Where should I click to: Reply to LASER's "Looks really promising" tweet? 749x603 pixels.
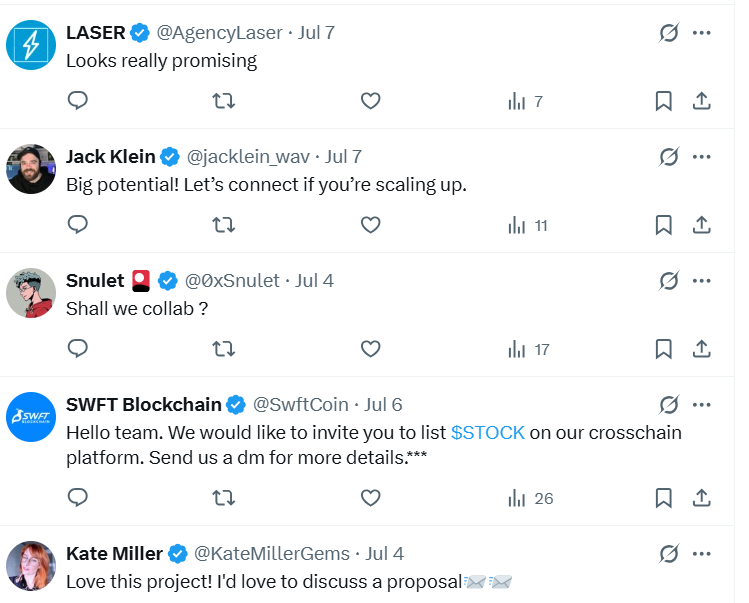pyautogui.click(x=78, y=101)
